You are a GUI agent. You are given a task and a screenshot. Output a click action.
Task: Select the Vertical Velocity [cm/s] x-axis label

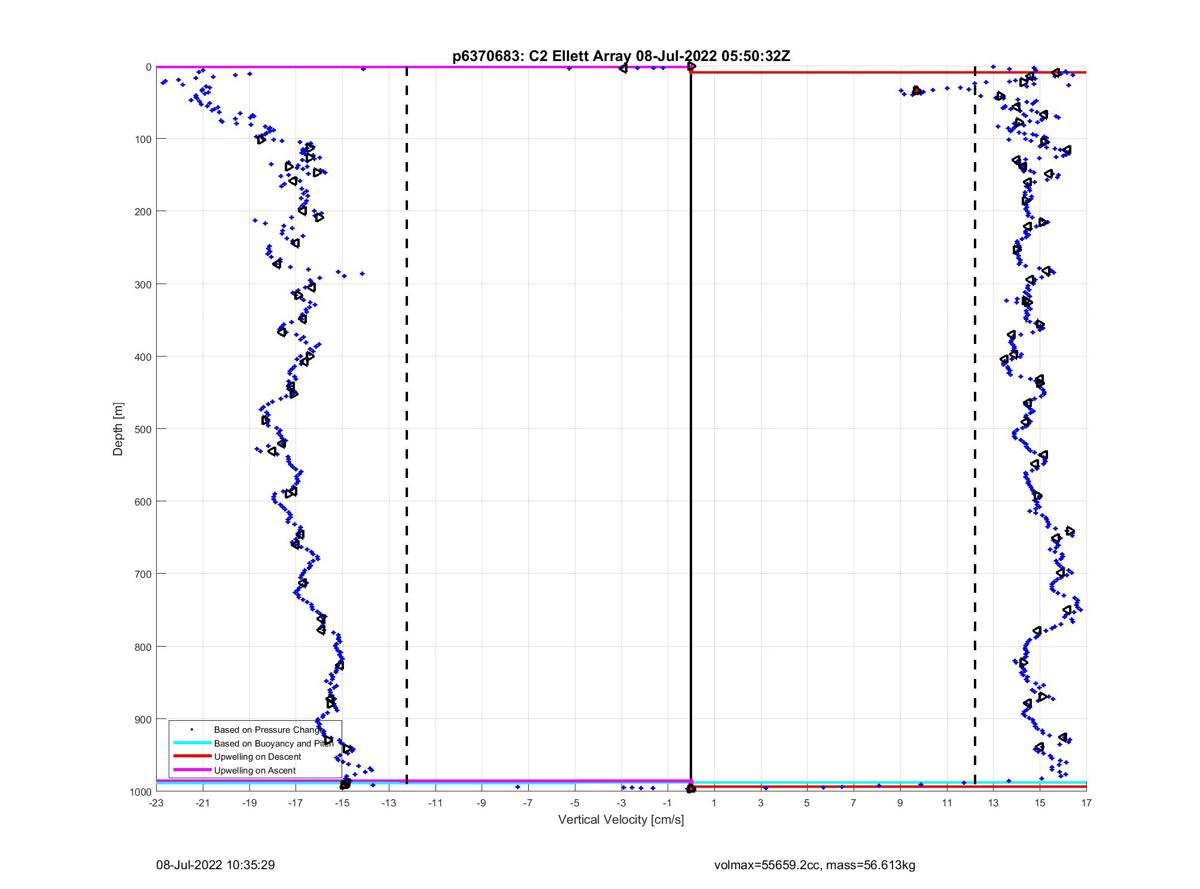pos(621,820)
